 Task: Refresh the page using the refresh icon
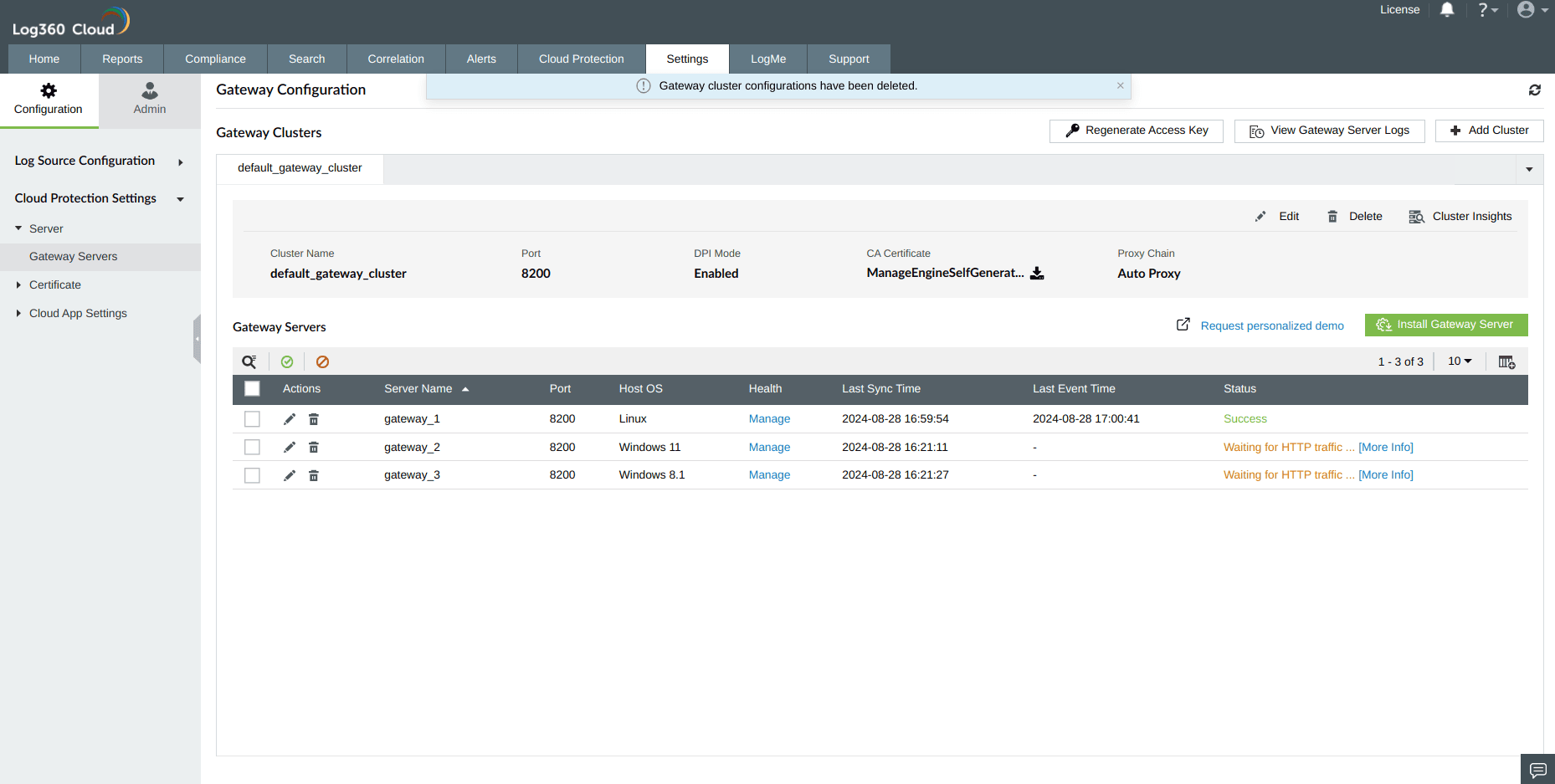(1534, 90)
